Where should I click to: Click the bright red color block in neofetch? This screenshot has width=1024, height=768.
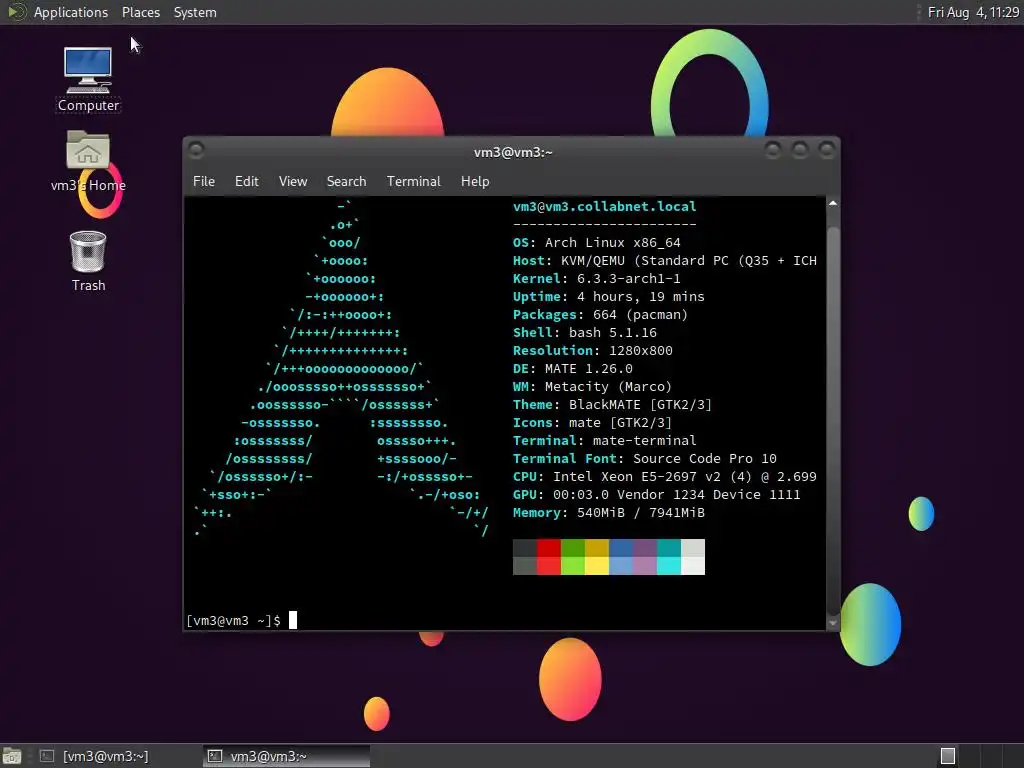549,566
